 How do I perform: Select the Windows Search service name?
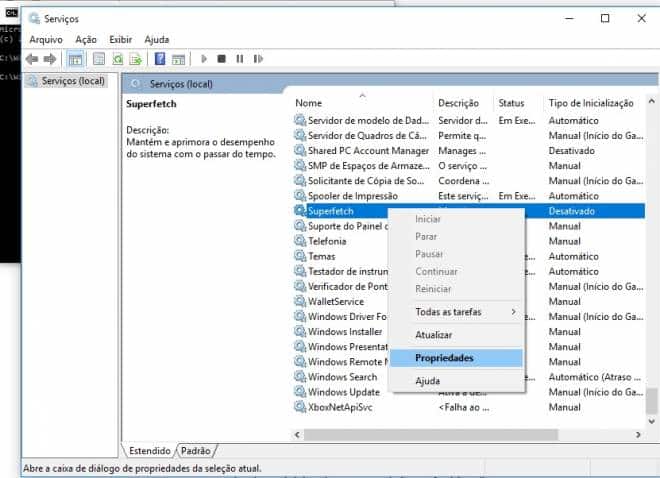[x=342, y=377]
